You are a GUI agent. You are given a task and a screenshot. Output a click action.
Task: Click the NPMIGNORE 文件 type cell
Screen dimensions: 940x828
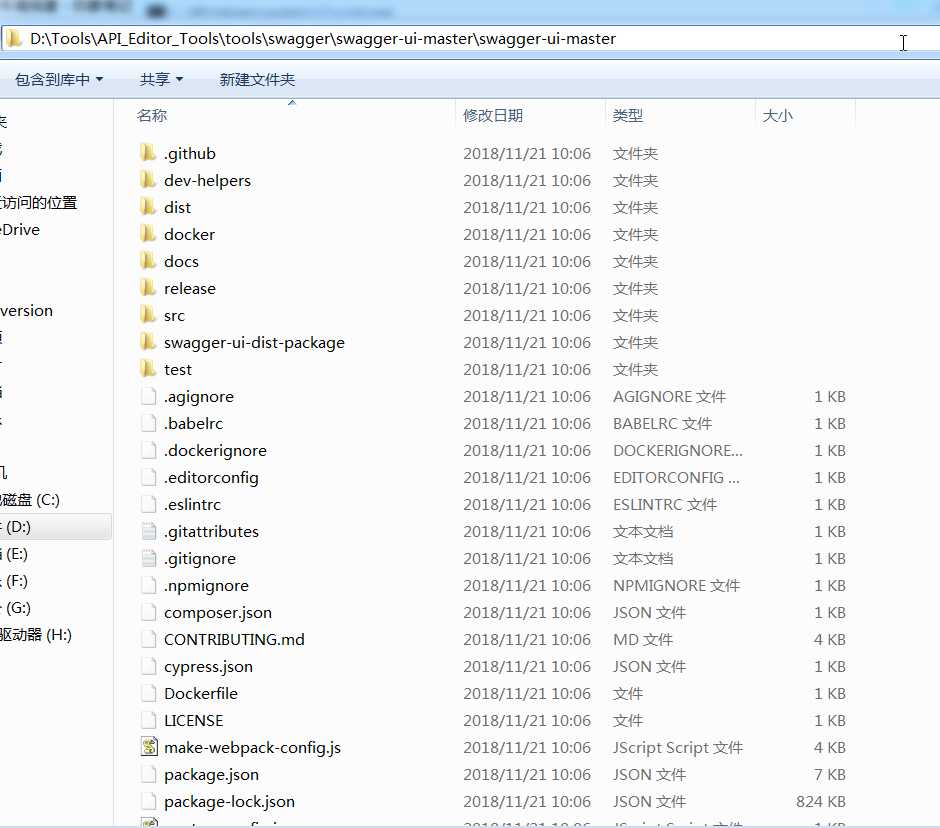(677, 585)
